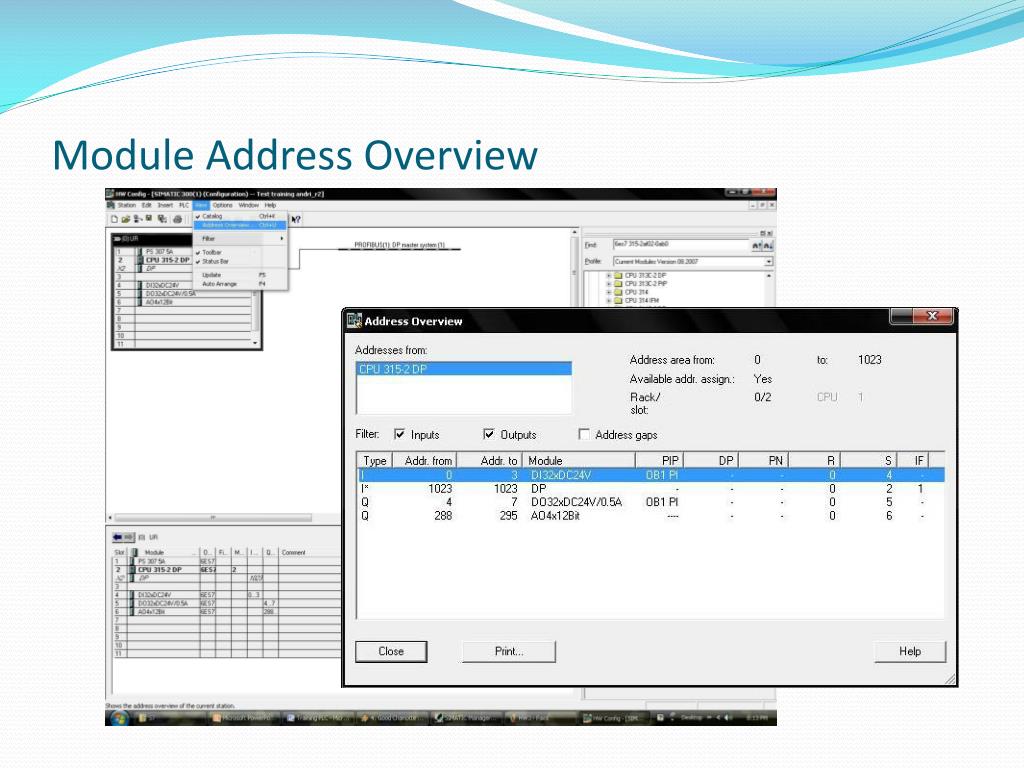1024x768 pixels.
Task: Click the PIP column header
Action: point(660,460)
